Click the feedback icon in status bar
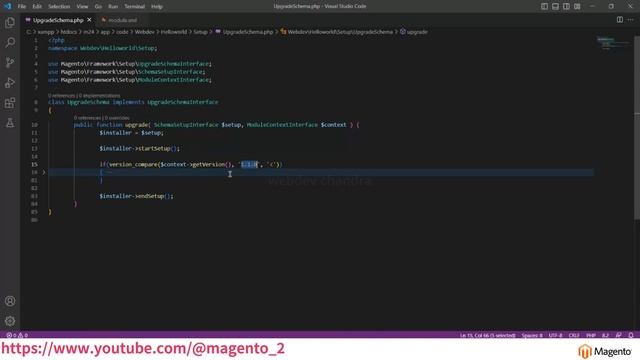This screenshot has height=360, width=640. coord(619,335)
